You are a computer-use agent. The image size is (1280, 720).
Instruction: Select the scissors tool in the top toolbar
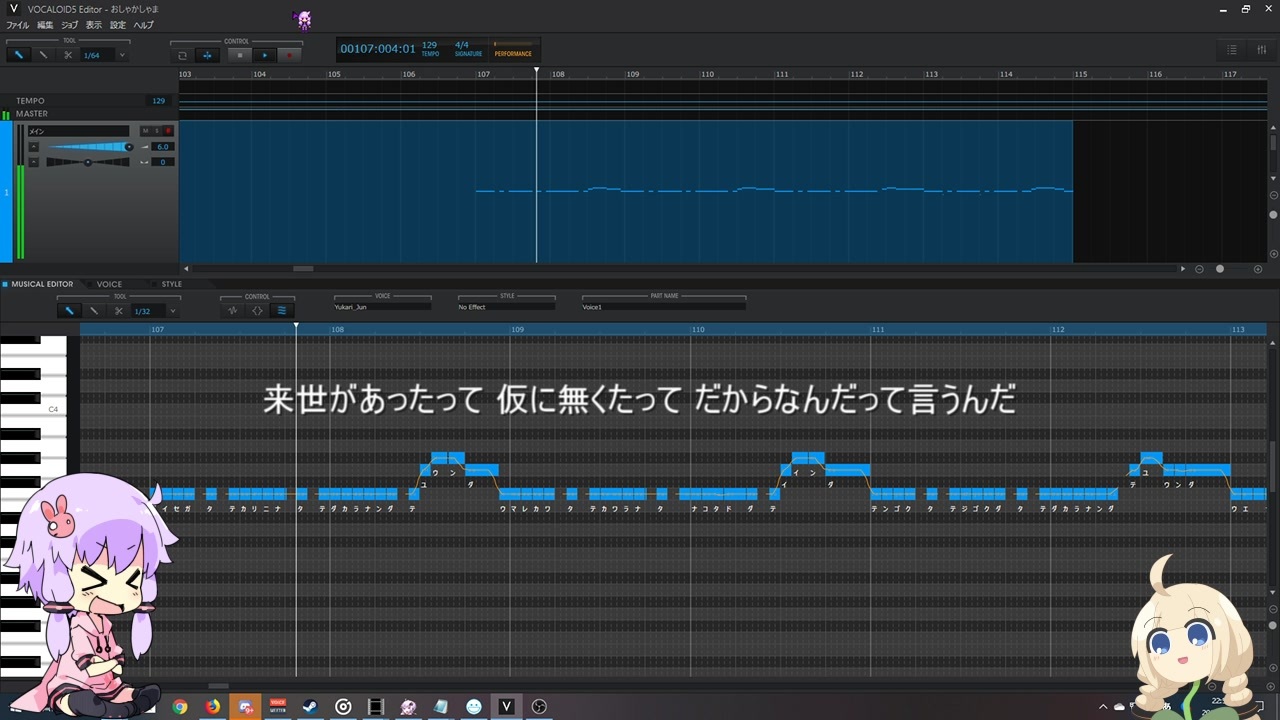pos(68,55)
